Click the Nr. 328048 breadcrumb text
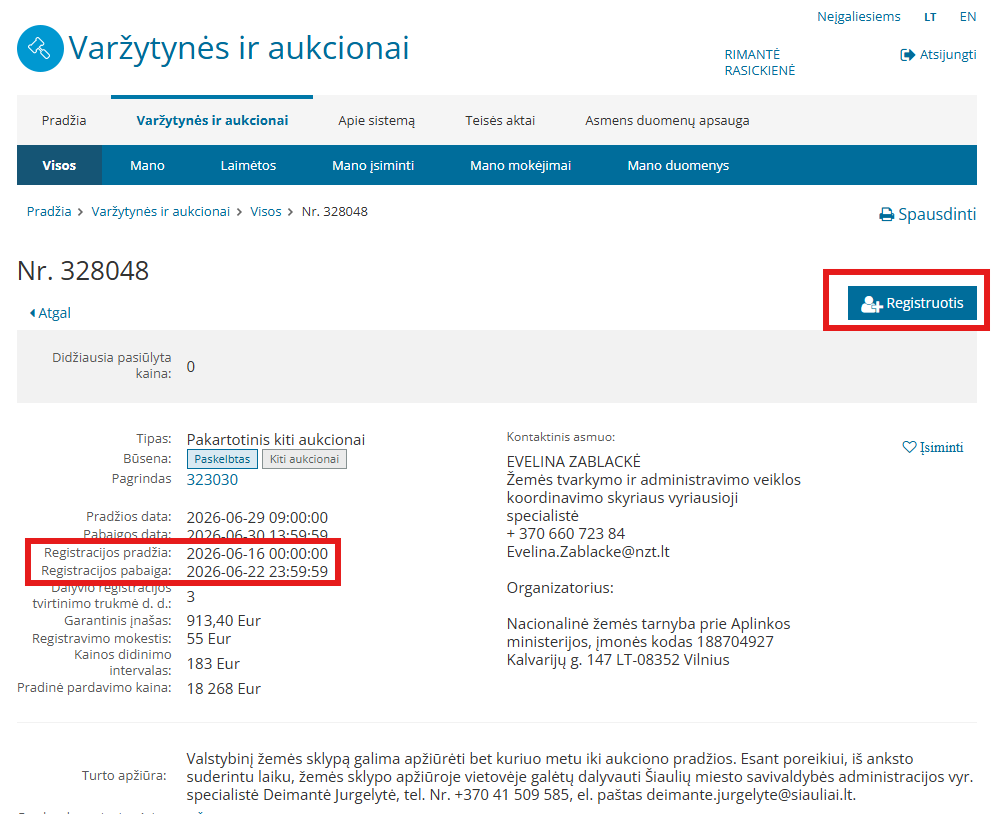Image resolution: width=1003 pixels, height=814 pixels. pos(335,212)
